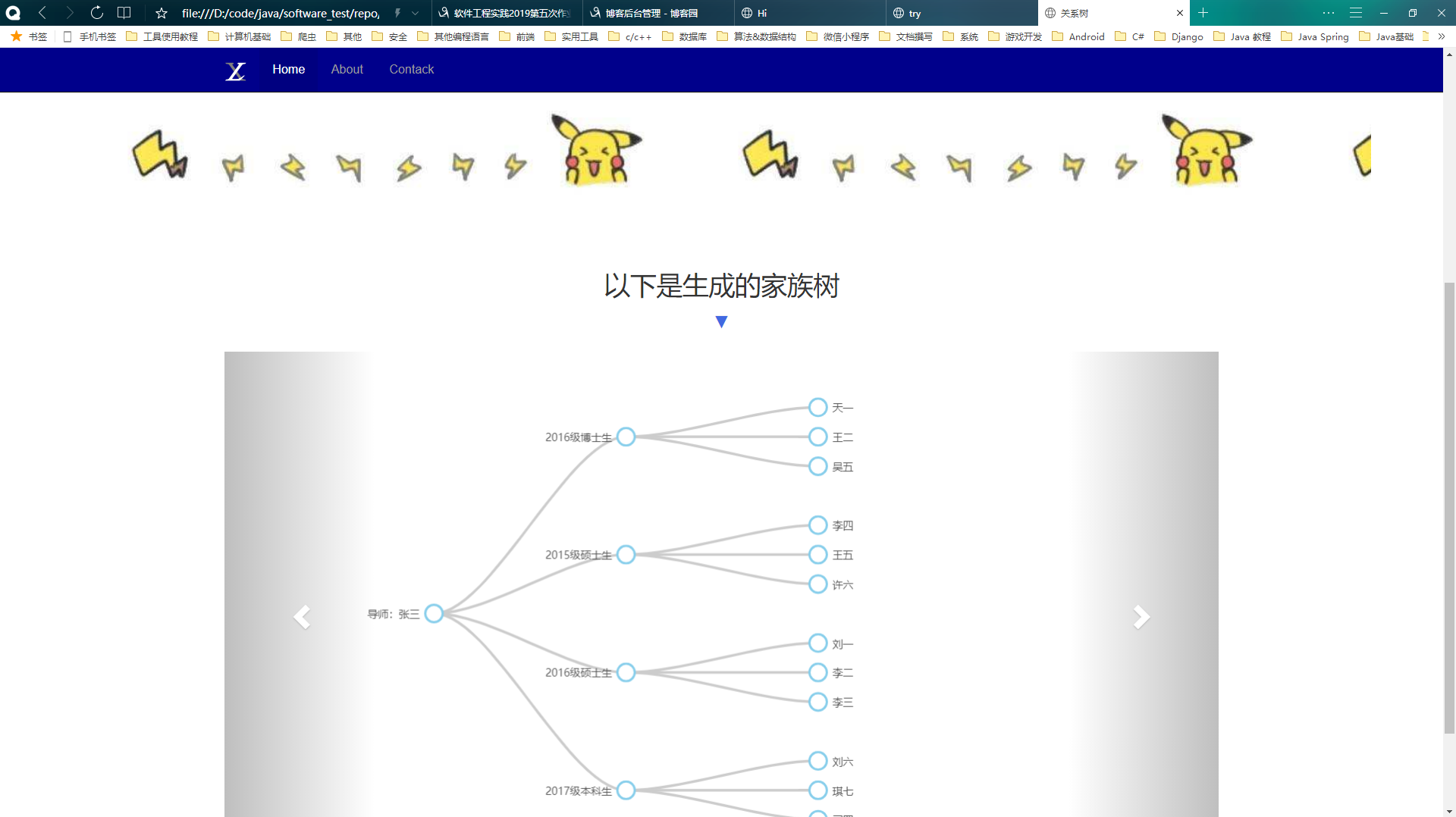Select the 吴五 leaf node
1456x817 pixels.
(x=817, y=466)
